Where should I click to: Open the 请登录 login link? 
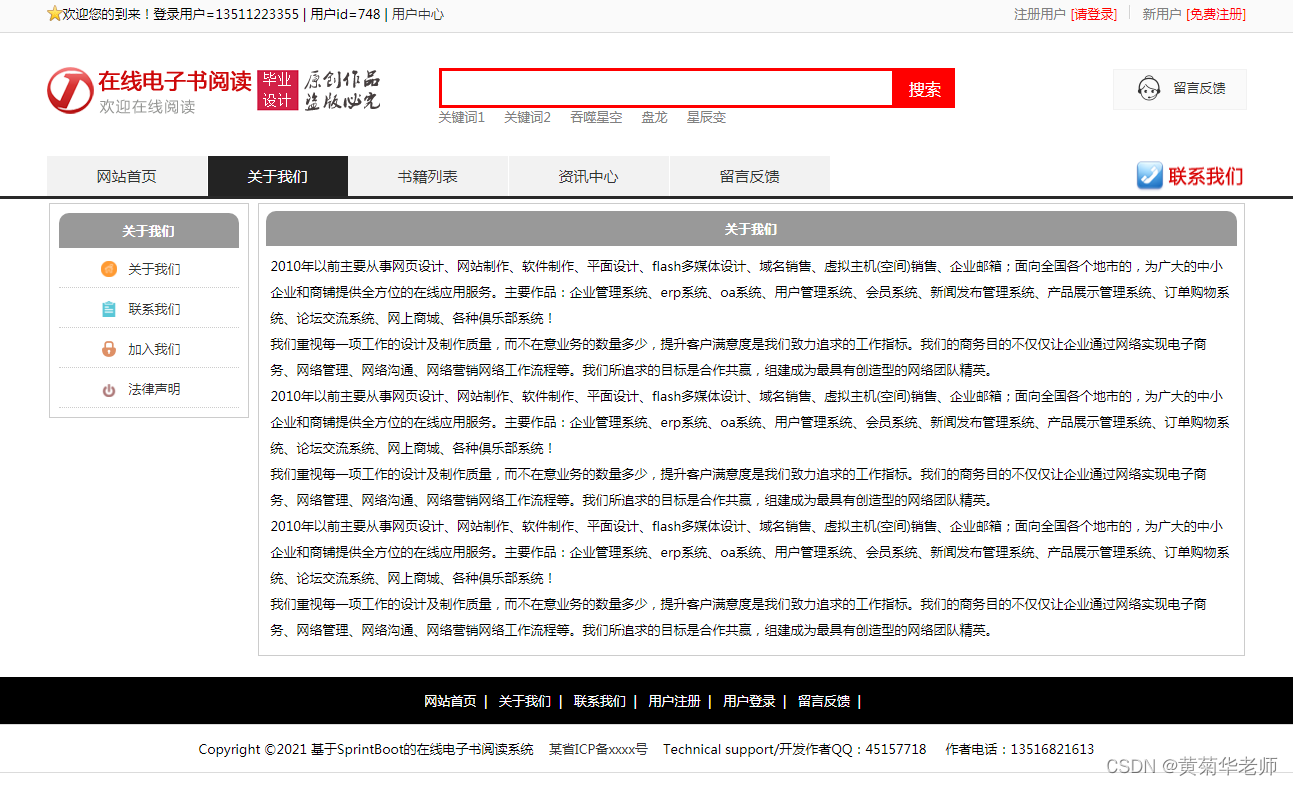1093,15
